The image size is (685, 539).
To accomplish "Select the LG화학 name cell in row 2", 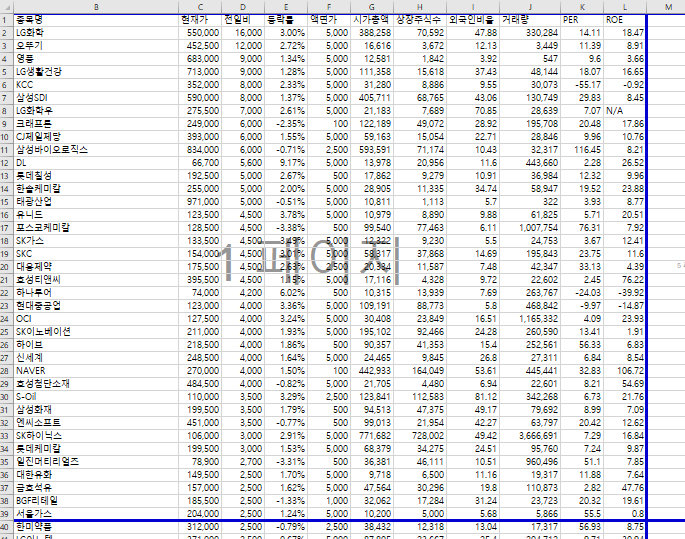I will pos(96,33).
